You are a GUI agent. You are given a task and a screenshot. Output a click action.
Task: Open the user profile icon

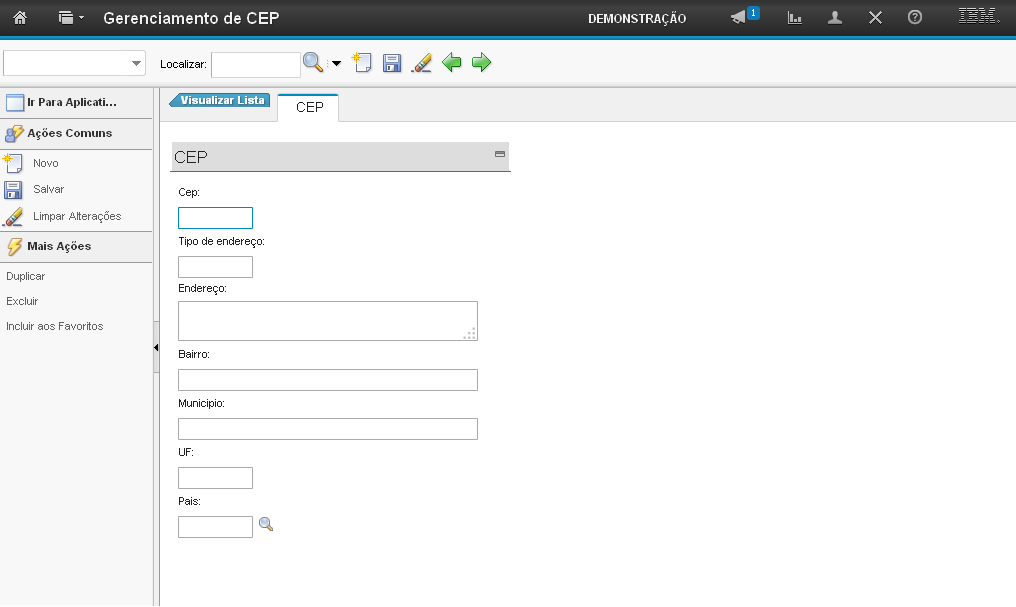(835, 18)
